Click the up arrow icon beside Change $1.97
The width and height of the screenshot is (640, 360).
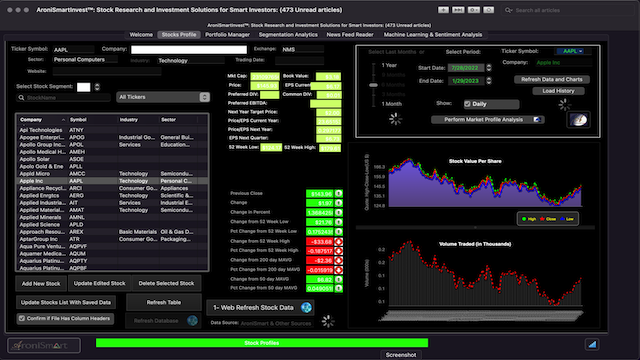(x=338, y=203)
